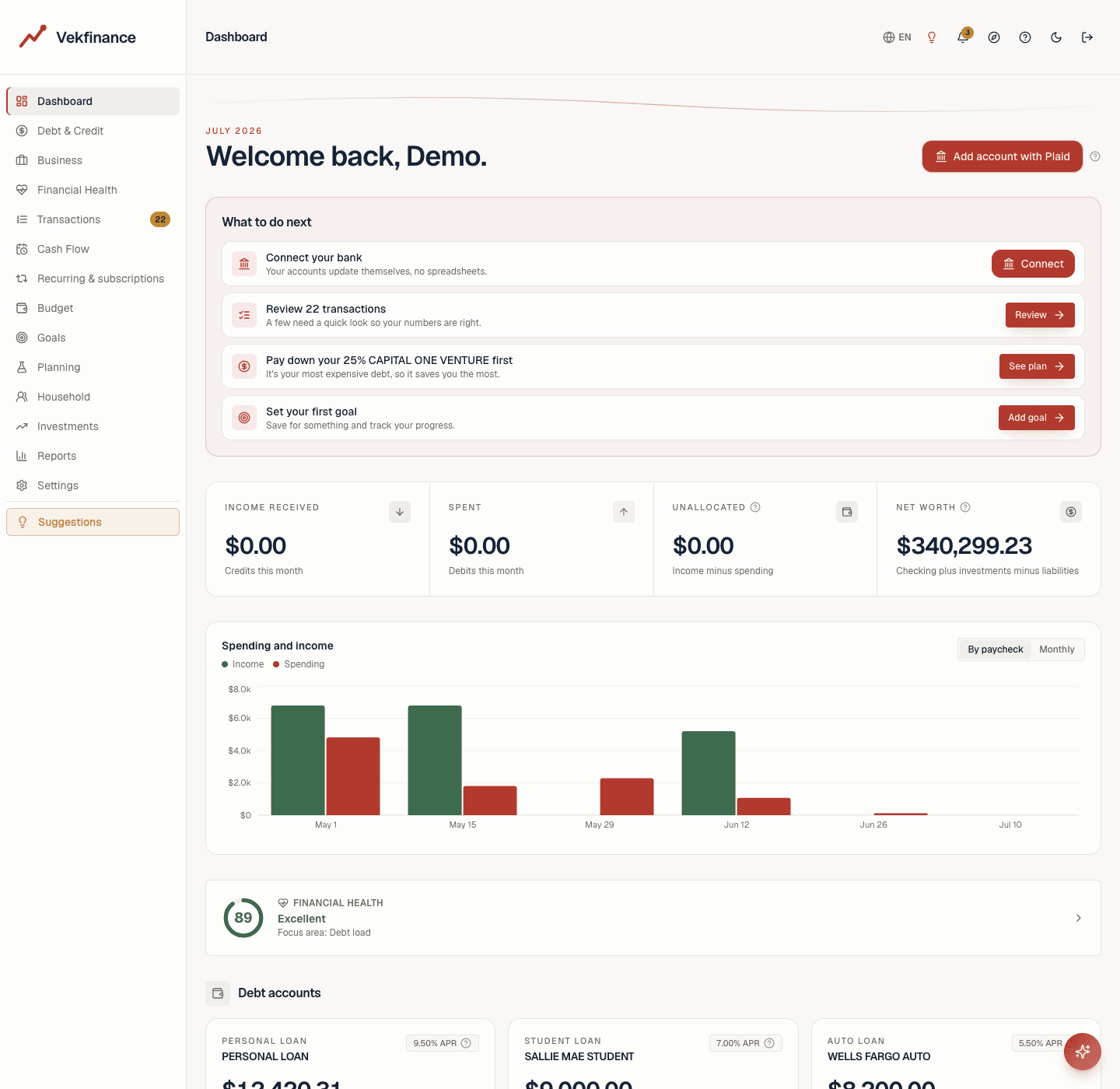Click Add account with Plaid
This screenshot has height=1089, width=1120.
tap(1002, 156)
